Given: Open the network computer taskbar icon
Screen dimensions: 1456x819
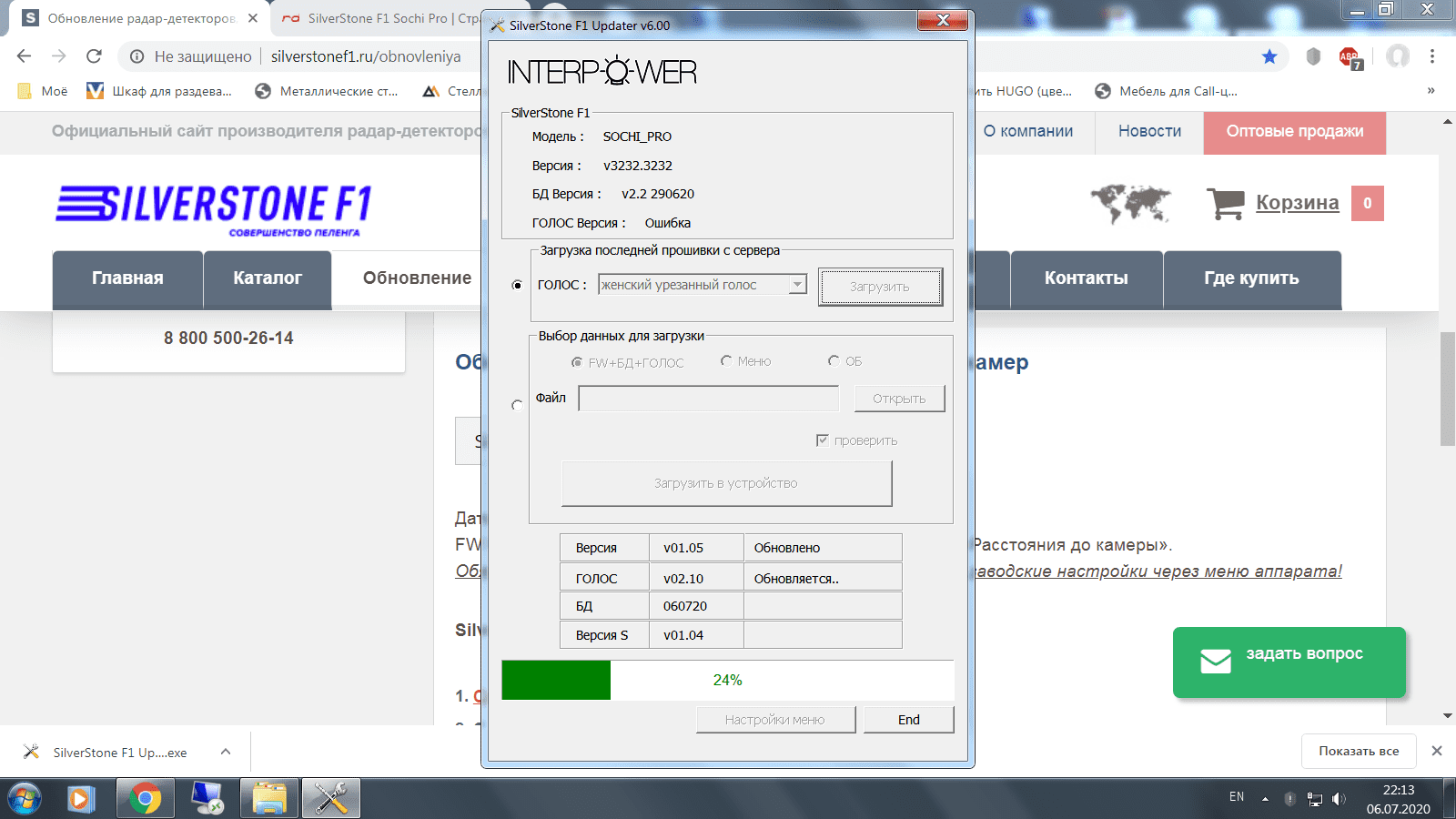Looking at the screenshot, I should click(207, 799).
